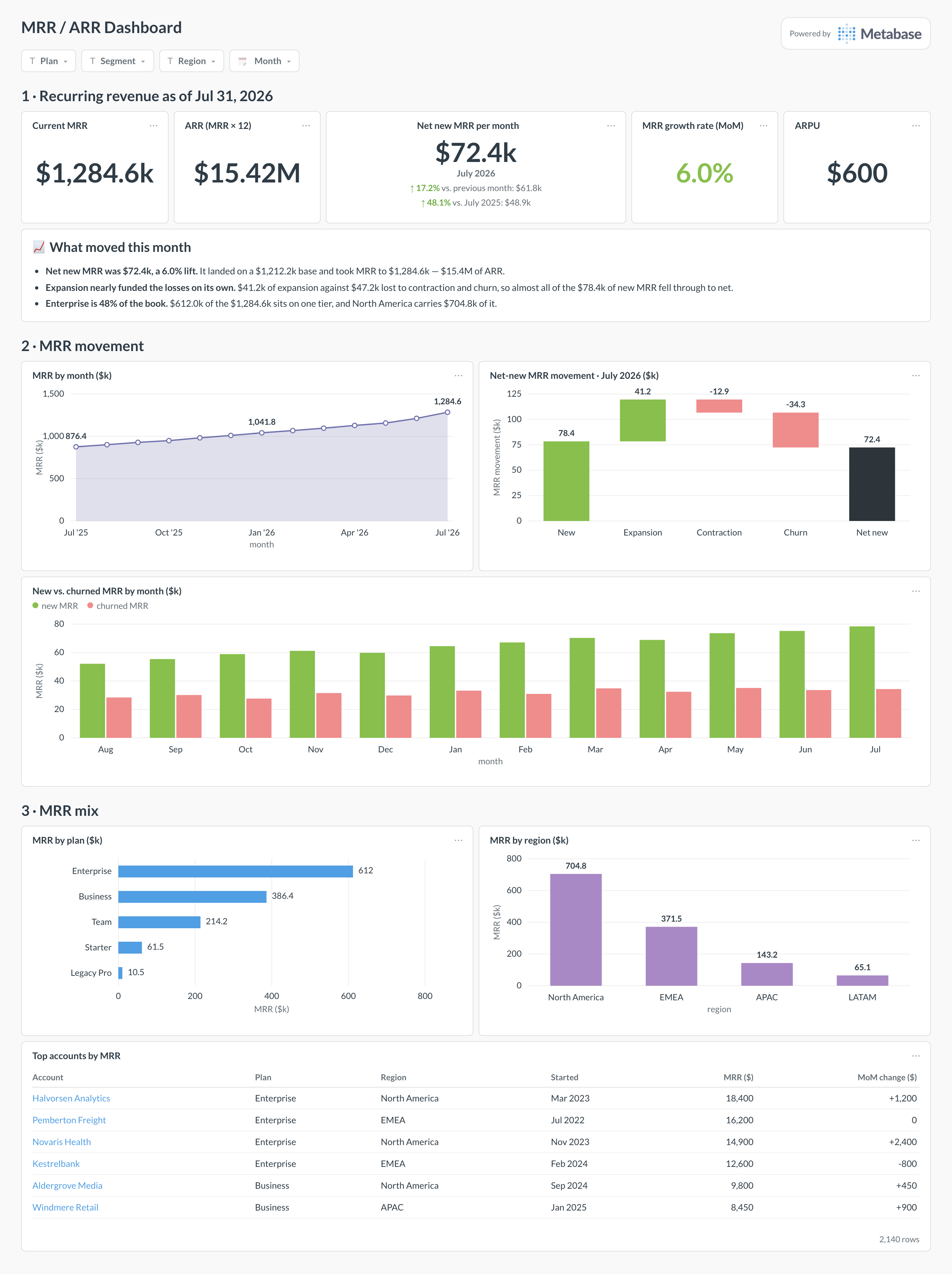Click the LATAM bar in region chart

863,980
